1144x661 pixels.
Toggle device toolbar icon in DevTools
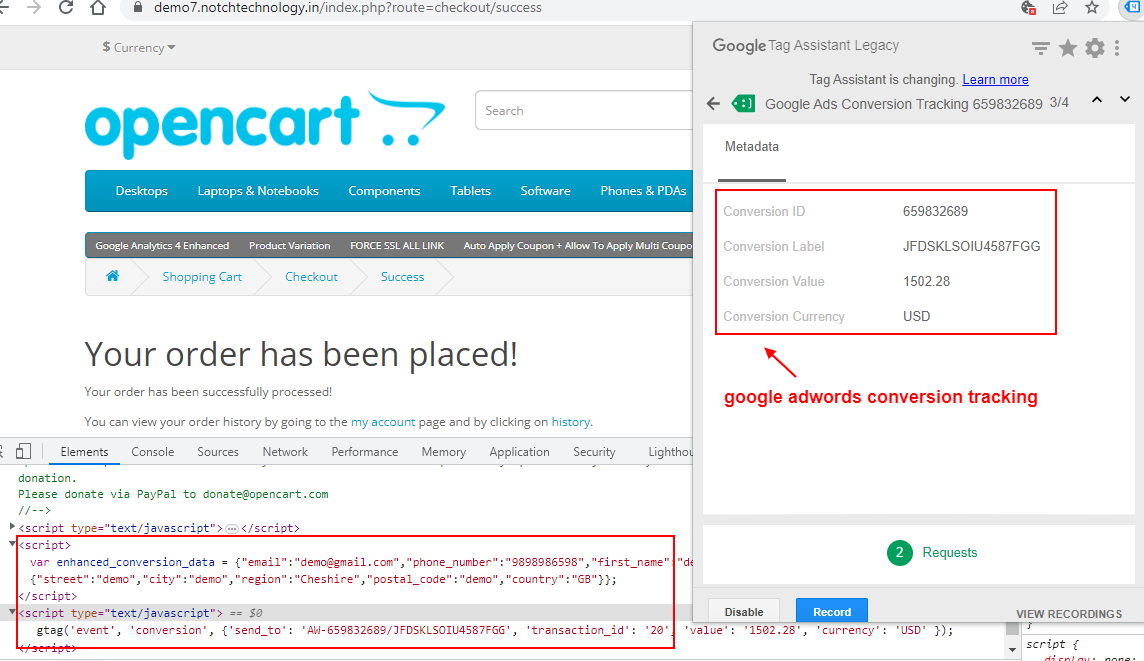click(23, 452)
